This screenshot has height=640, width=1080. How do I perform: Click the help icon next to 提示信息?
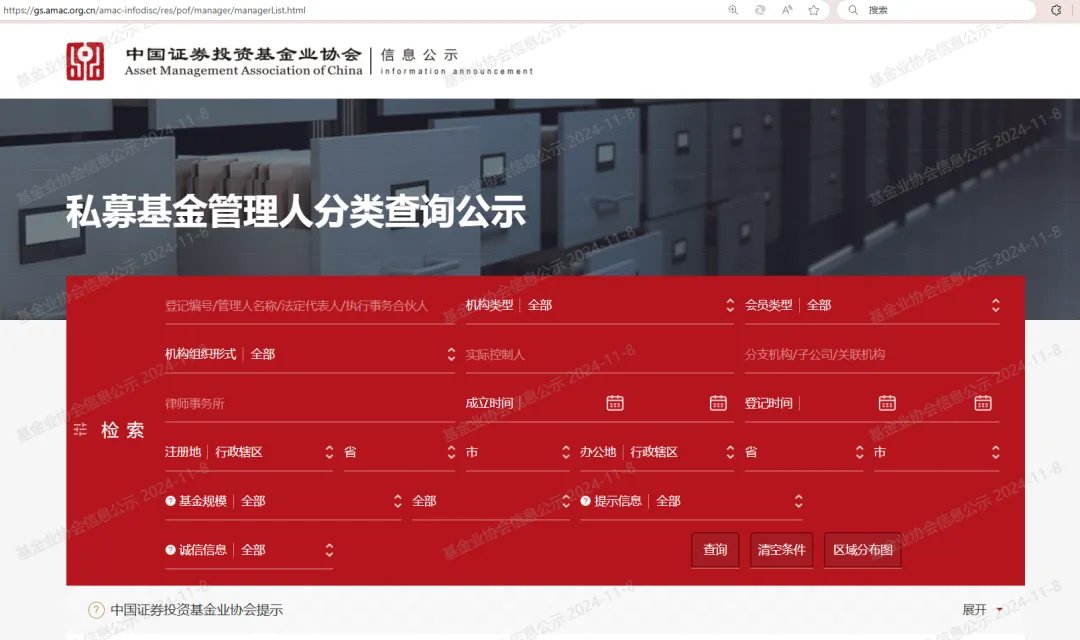(x=585, y=501)
